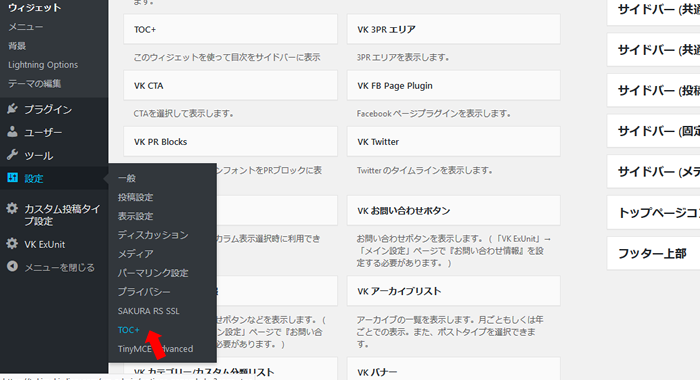700x380 pixels.
Task: Expand the VK Twitter widget
Action: (454, 142)
